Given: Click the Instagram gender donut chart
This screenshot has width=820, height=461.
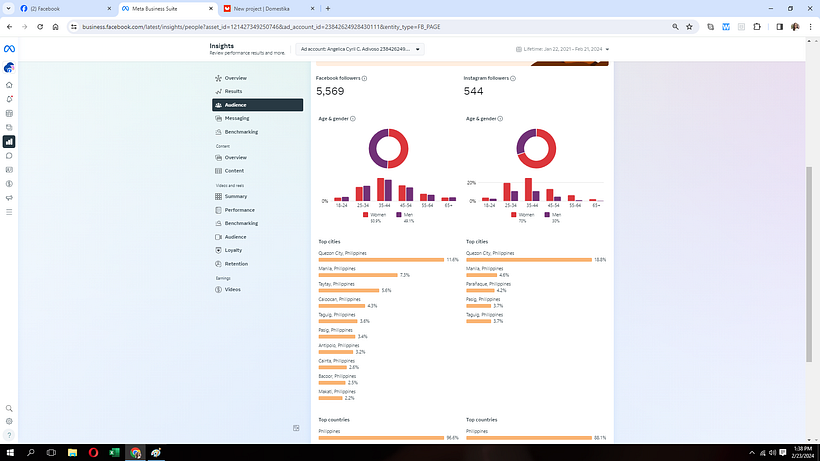Looking at the screenshot, I should 536,148.
